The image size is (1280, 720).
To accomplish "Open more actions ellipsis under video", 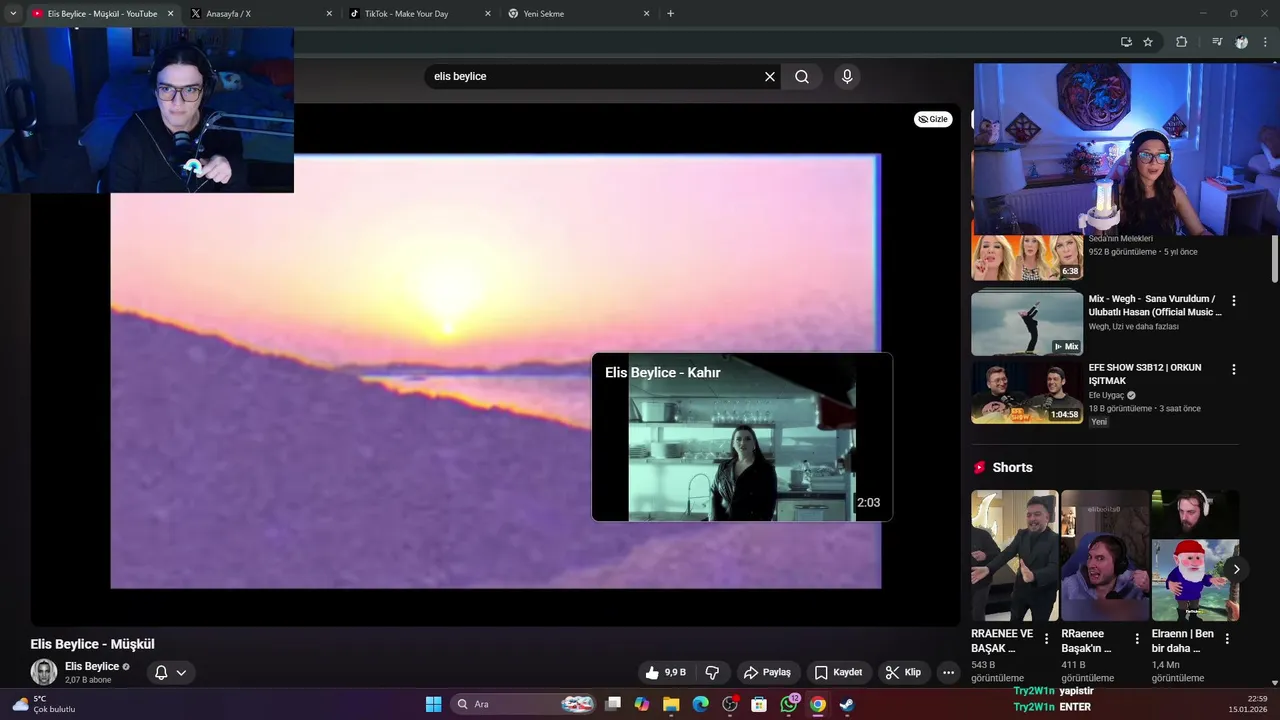I will [x=948, y=673].
